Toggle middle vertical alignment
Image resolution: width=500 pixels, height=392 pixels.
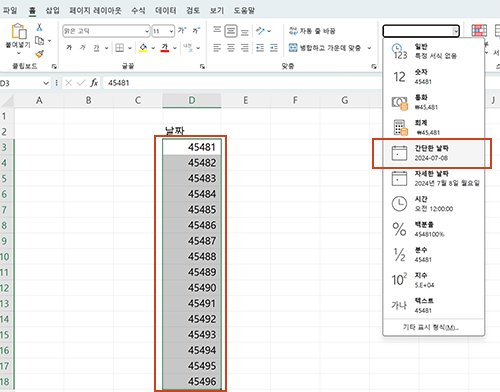coord(231,31)
